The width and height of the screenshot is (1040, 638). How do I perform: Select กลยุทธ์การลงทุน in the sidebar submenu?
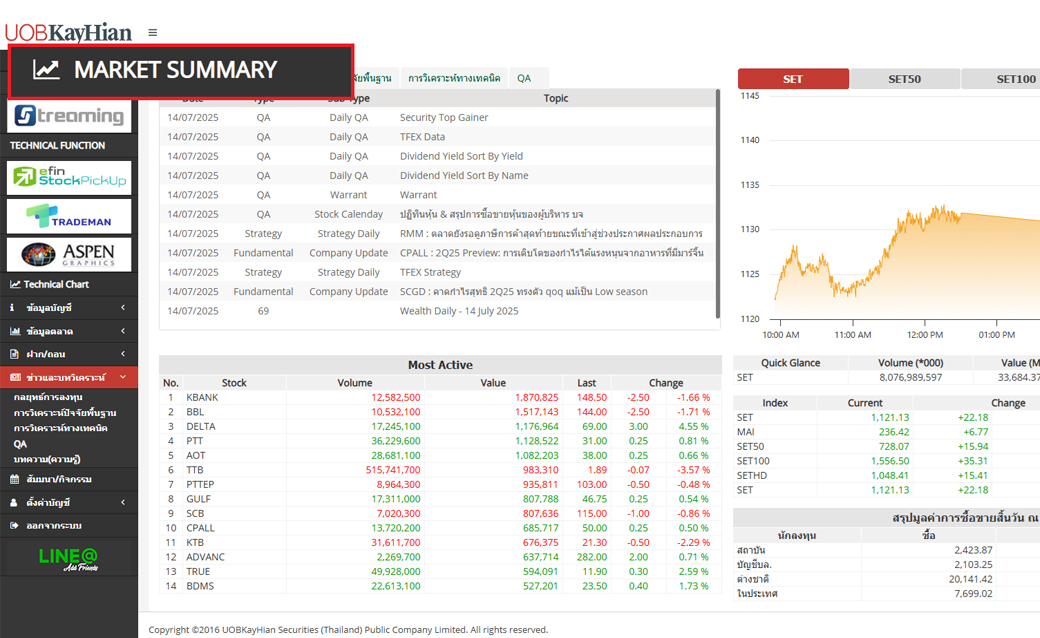(x=48, y=397)
